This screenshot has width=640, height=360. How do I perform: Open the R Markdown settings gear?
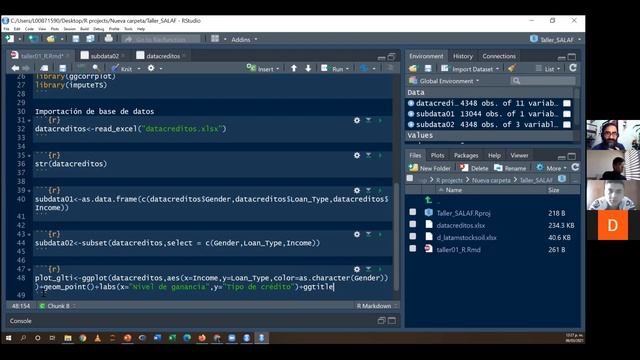click(151, 68)
